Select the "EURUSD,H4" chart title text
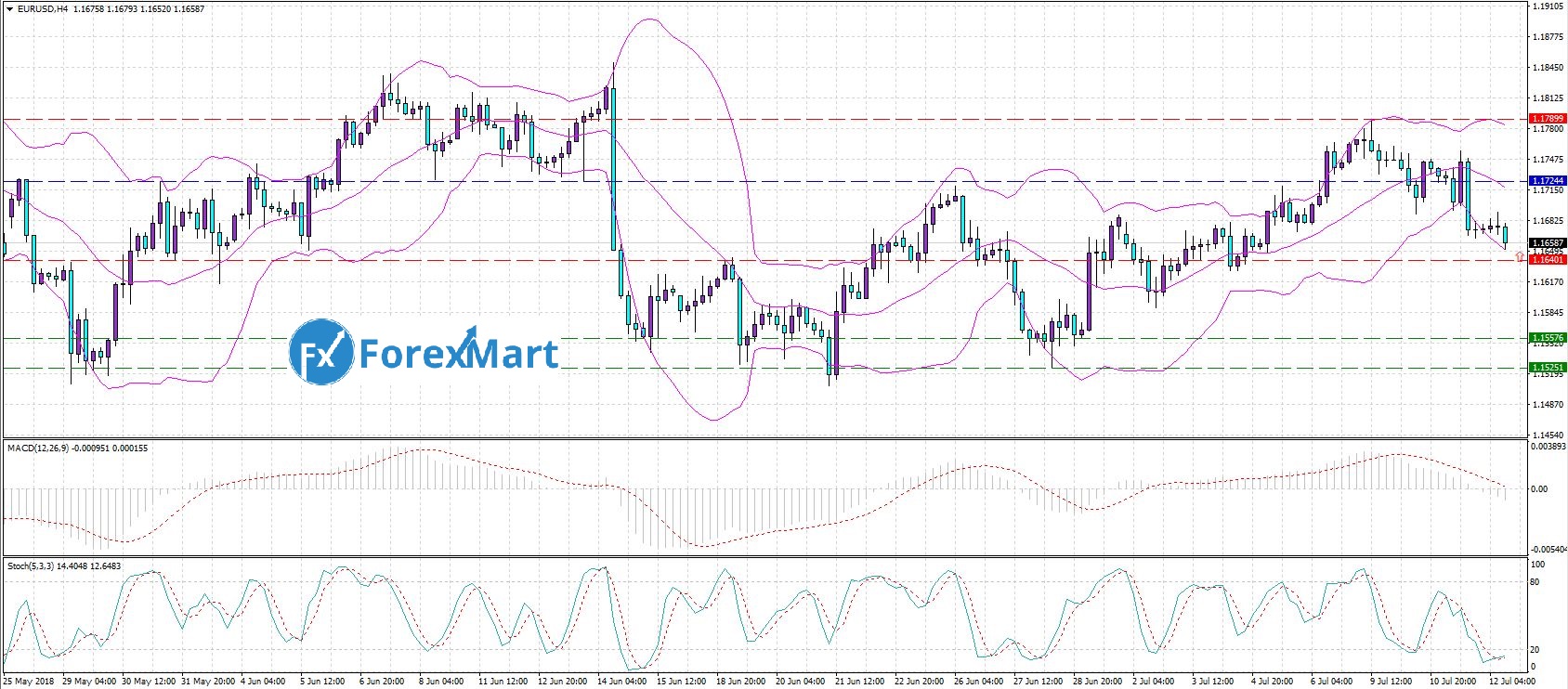The width and height of the screenshot is (1568, 689). 43,8
